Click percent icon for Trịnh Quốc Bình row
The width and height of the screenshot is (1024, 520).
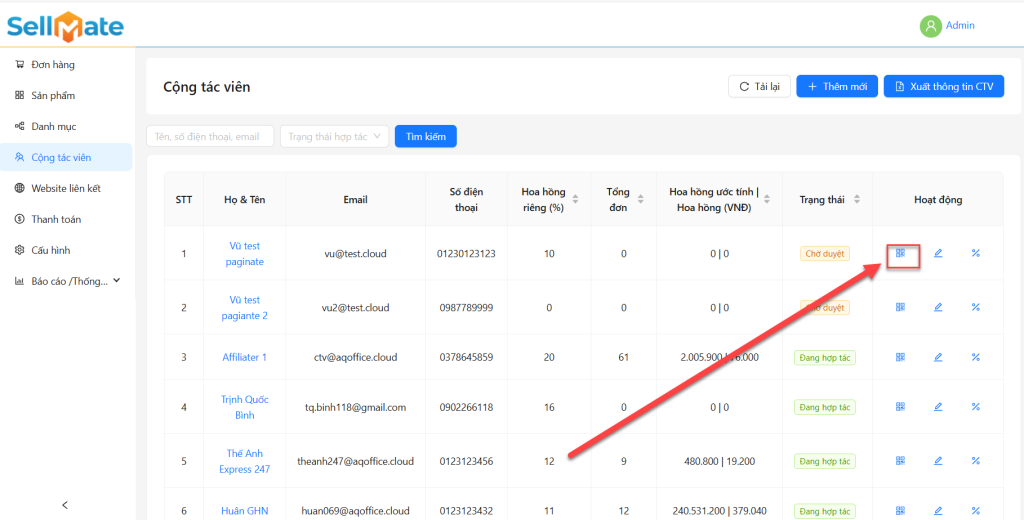975,407
